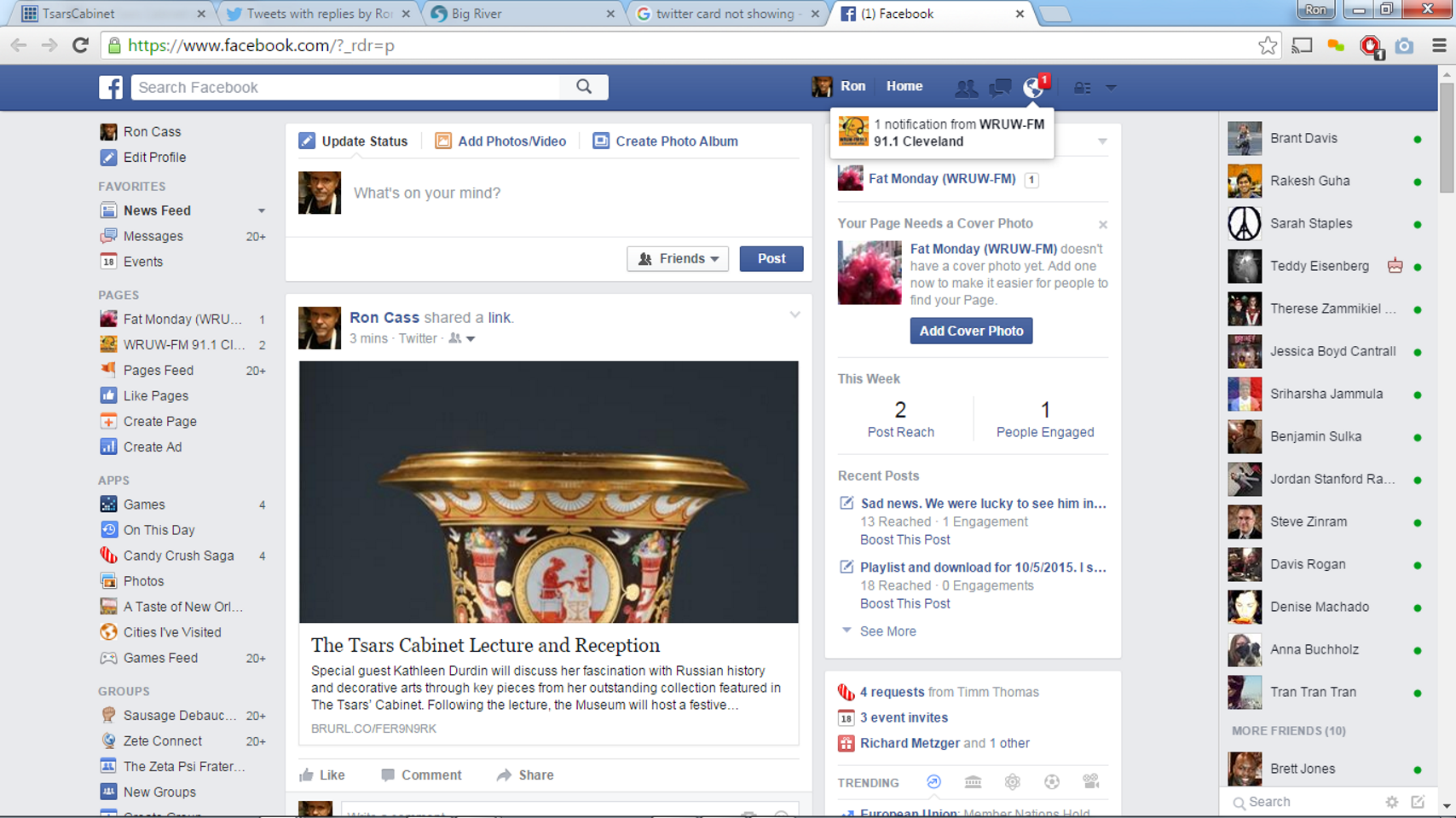Screen dimensions: 1456x818
Task: Open chat options gear icon
Action: coord(1391,802)
